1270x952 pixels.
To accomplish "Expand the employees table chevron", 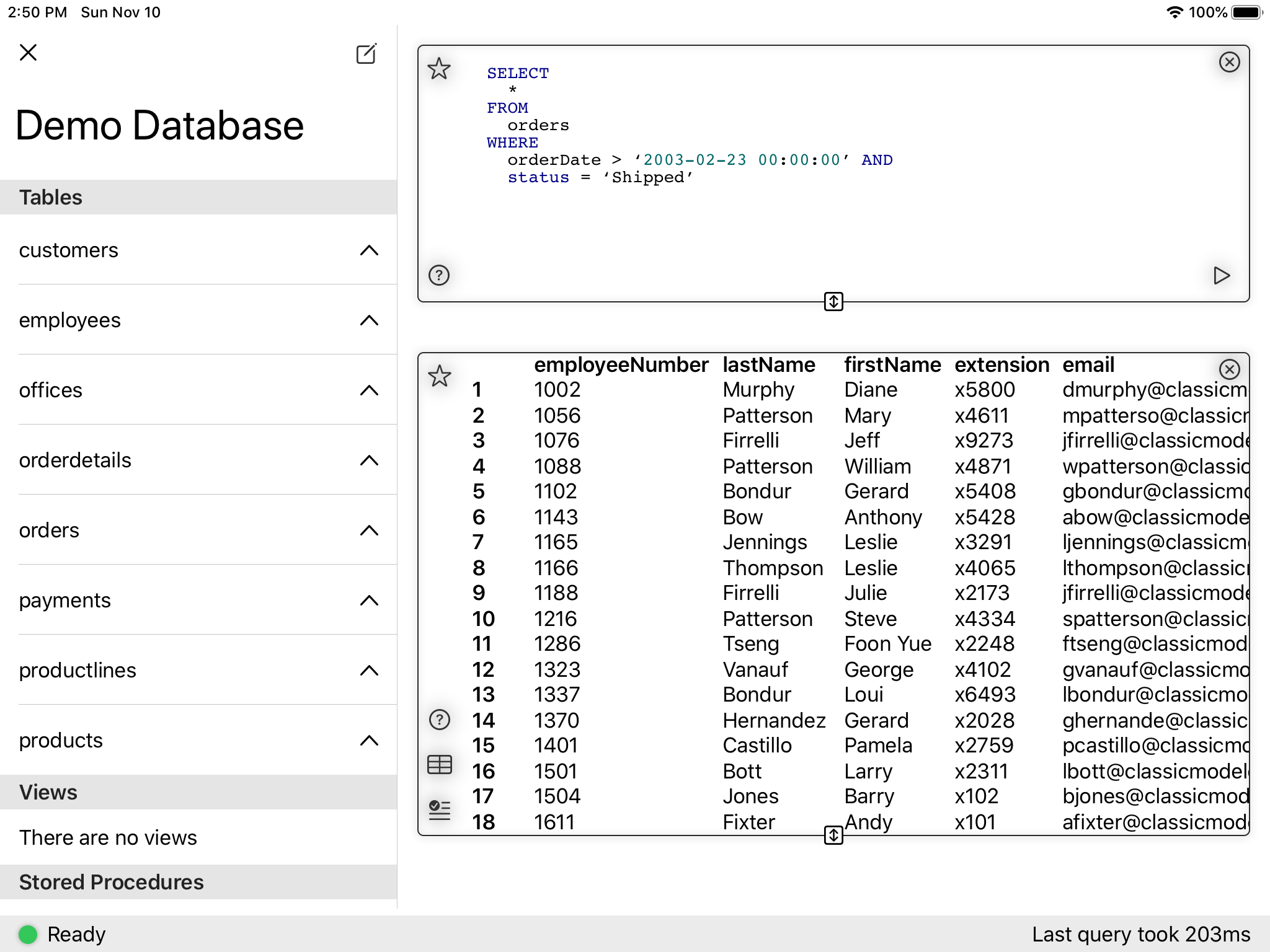I will tap(369, 320).
